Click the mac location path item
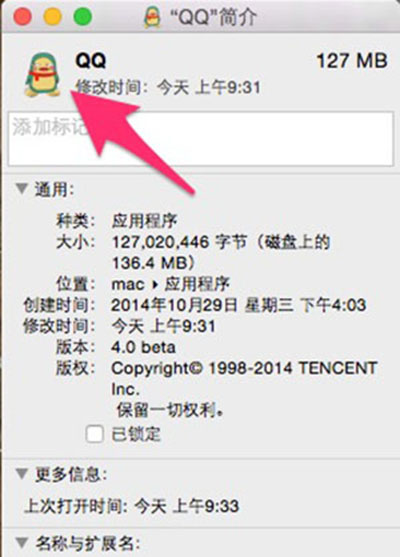This screenshot has height=557, width=400. 128,285
